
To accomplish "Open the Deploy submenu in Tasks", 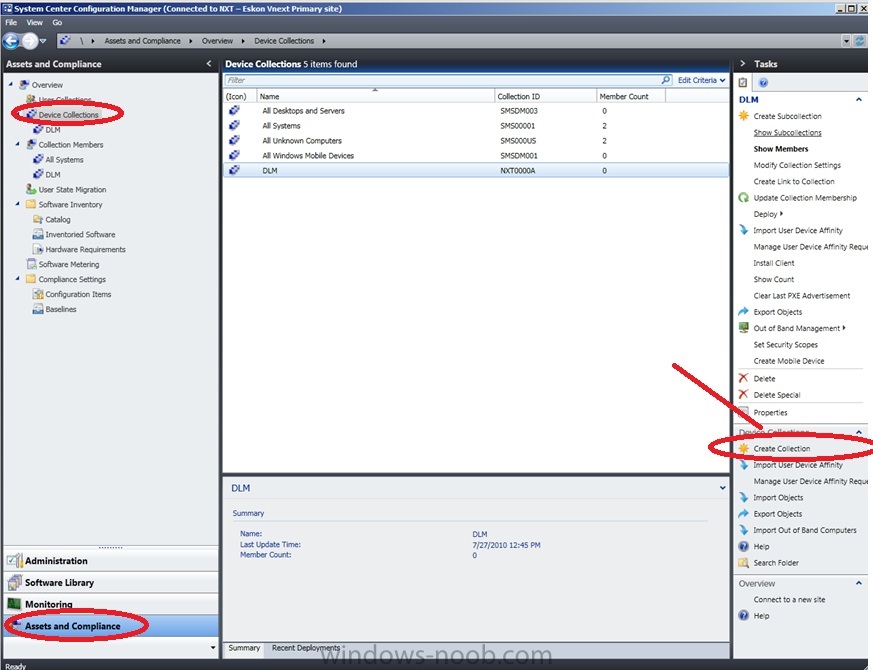I will tap(768, 214).
